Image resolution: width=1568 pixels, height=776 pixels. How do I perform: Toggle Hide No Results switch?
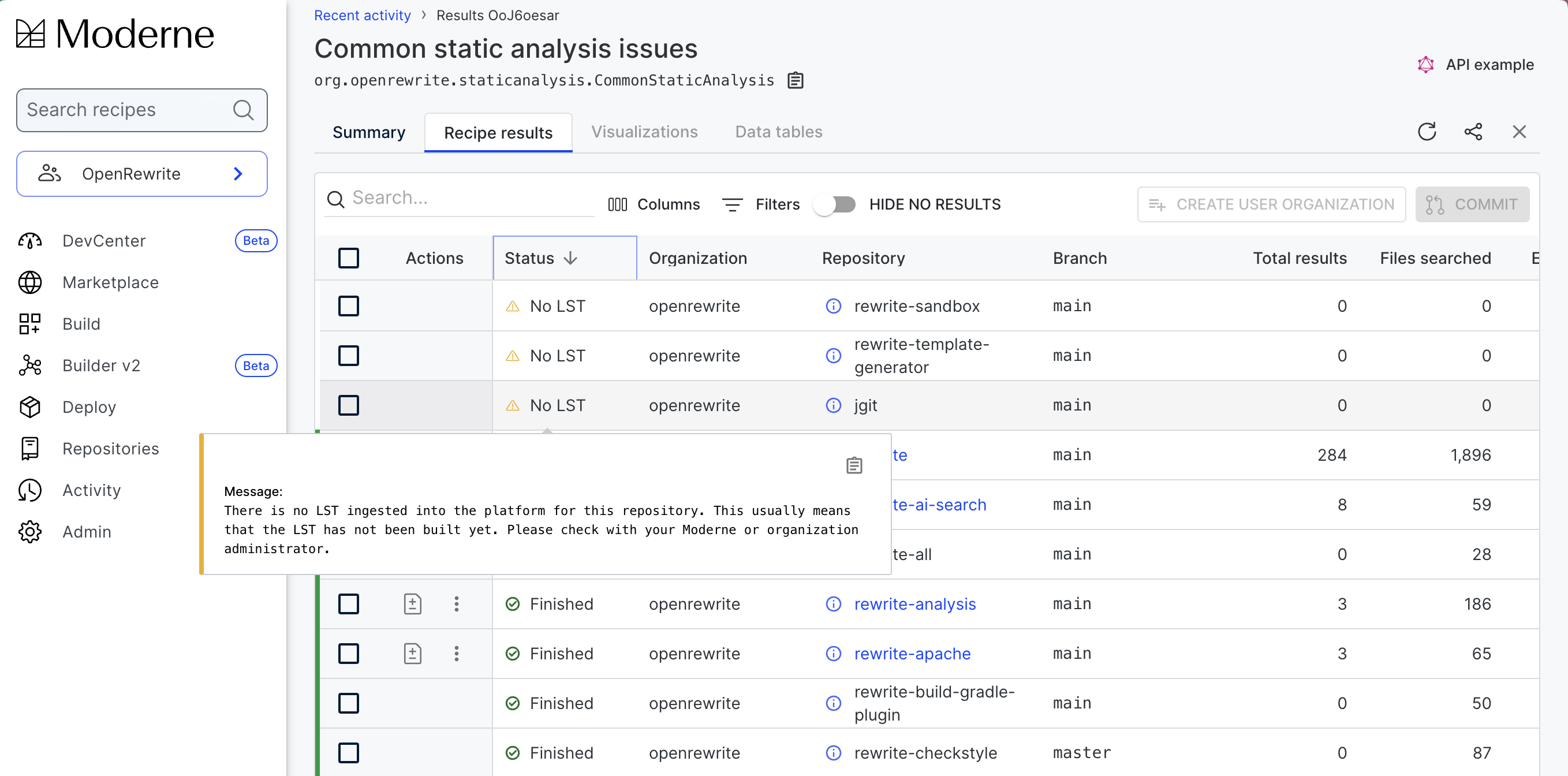tap(835, 204)
